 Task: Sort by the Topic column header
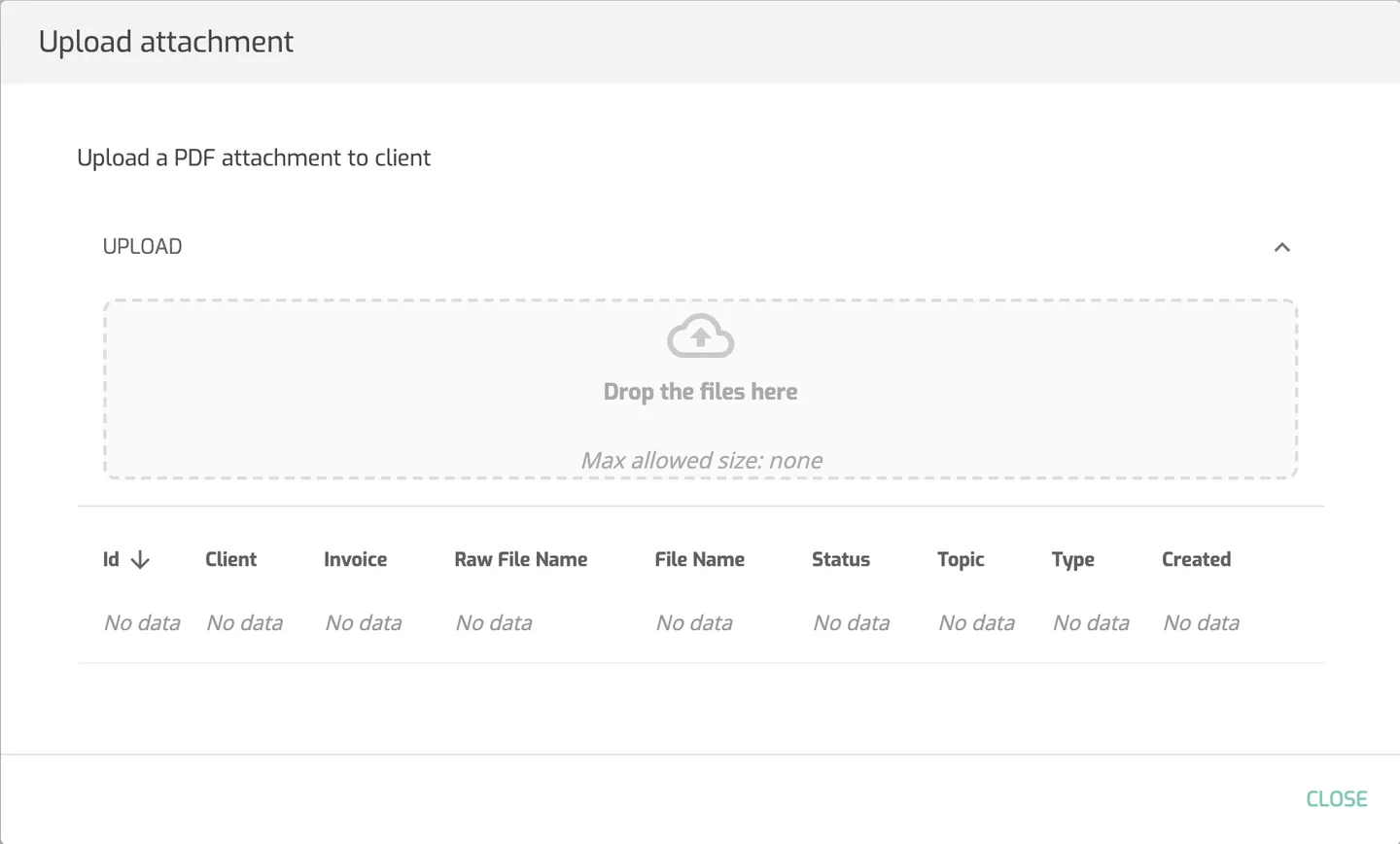tap(961, 559)
